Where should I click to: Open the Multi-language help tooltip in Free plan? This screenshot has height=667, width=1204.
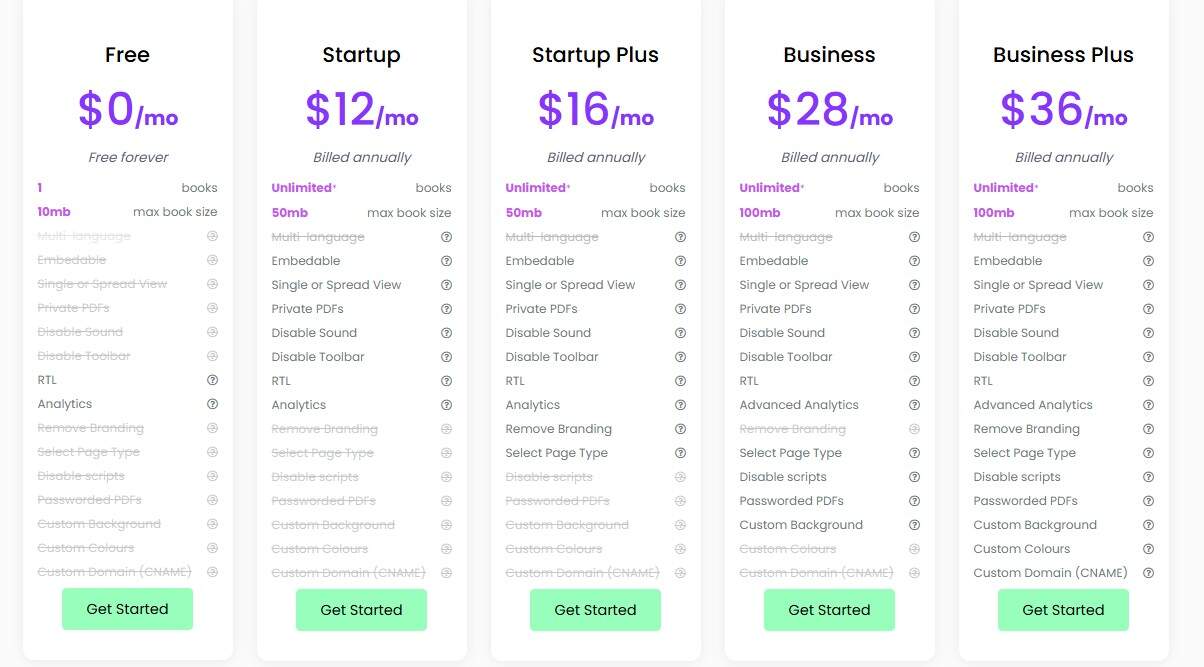coord(212,236)
